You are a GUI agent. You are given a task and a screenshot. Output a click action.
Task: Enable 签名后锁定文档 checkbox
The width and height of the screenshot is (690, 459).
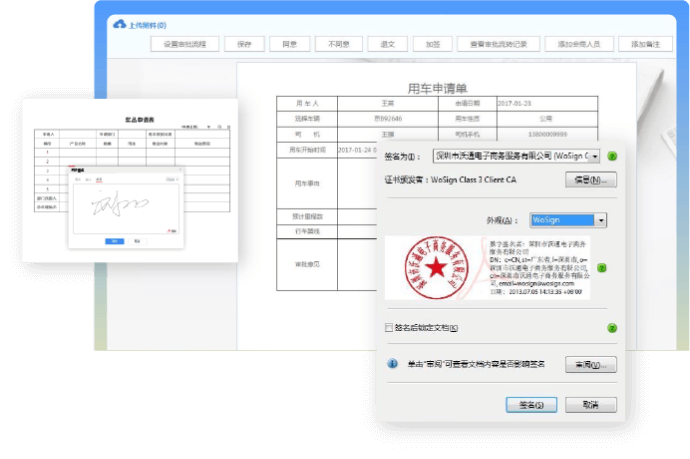[389, 328]
